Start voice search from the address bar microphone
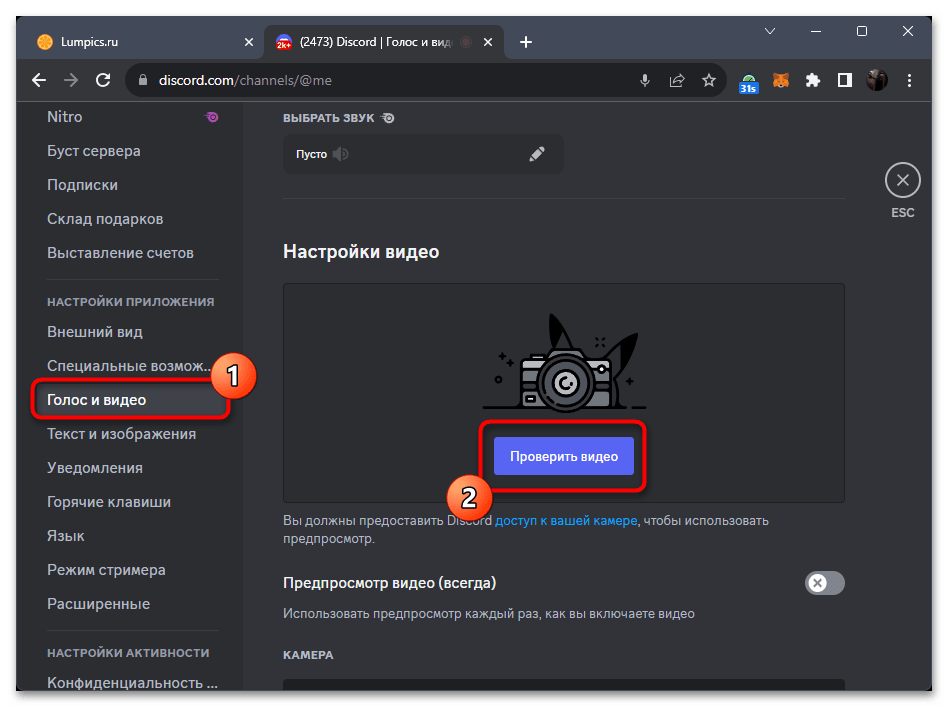Viewport: 948px width, 707px height. tap(644, 80)
